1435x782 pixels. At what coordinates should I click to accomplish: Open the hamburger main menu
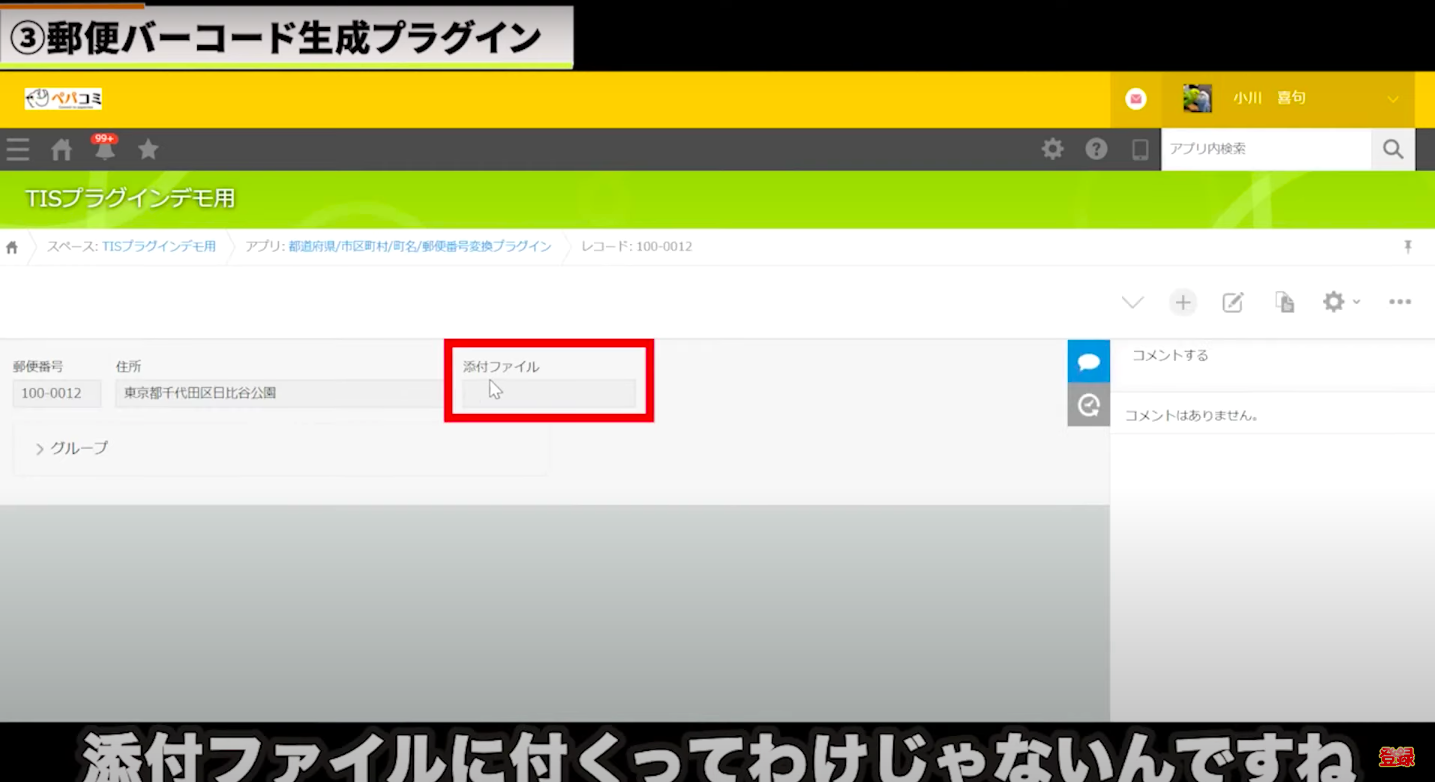tap(18, 150)
